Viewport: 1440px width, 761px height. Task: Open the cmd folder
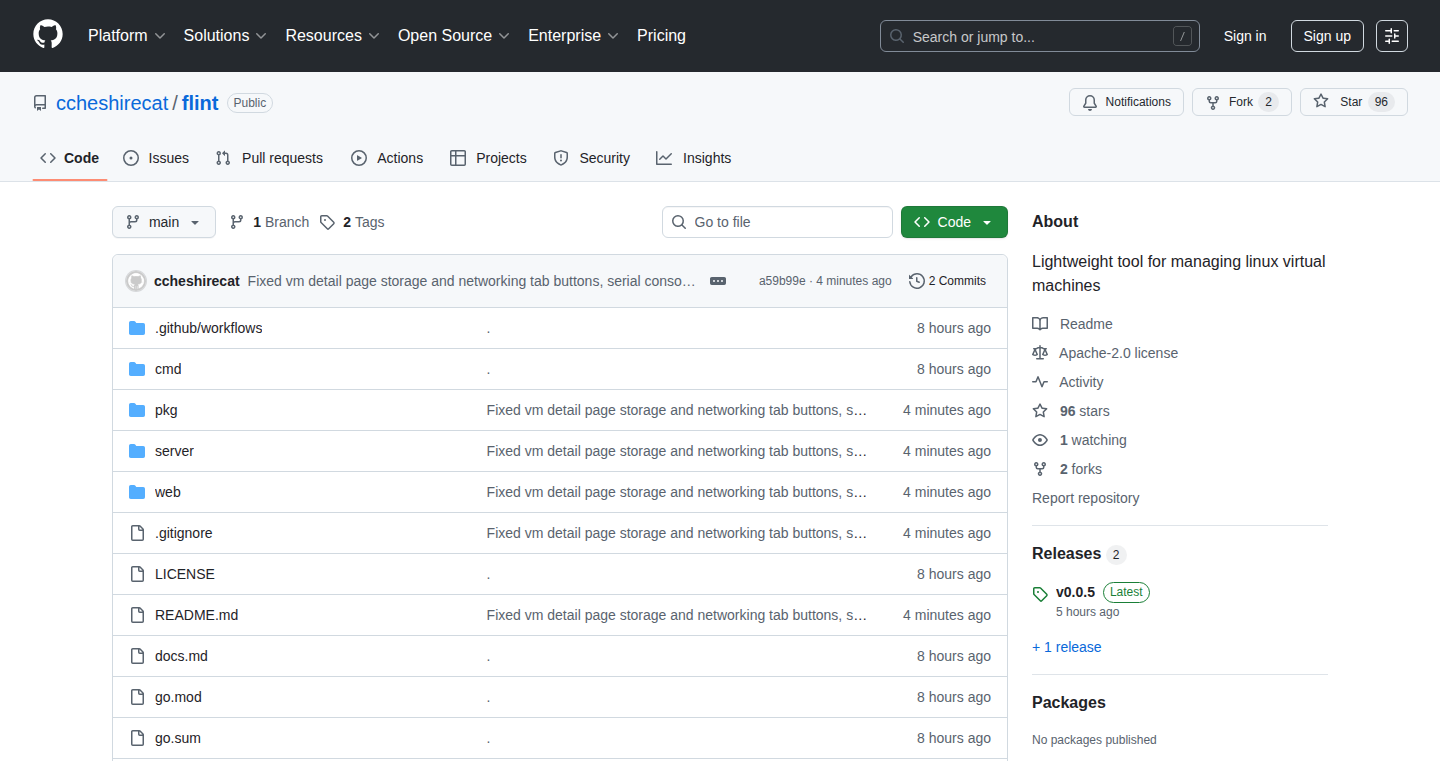168,369
